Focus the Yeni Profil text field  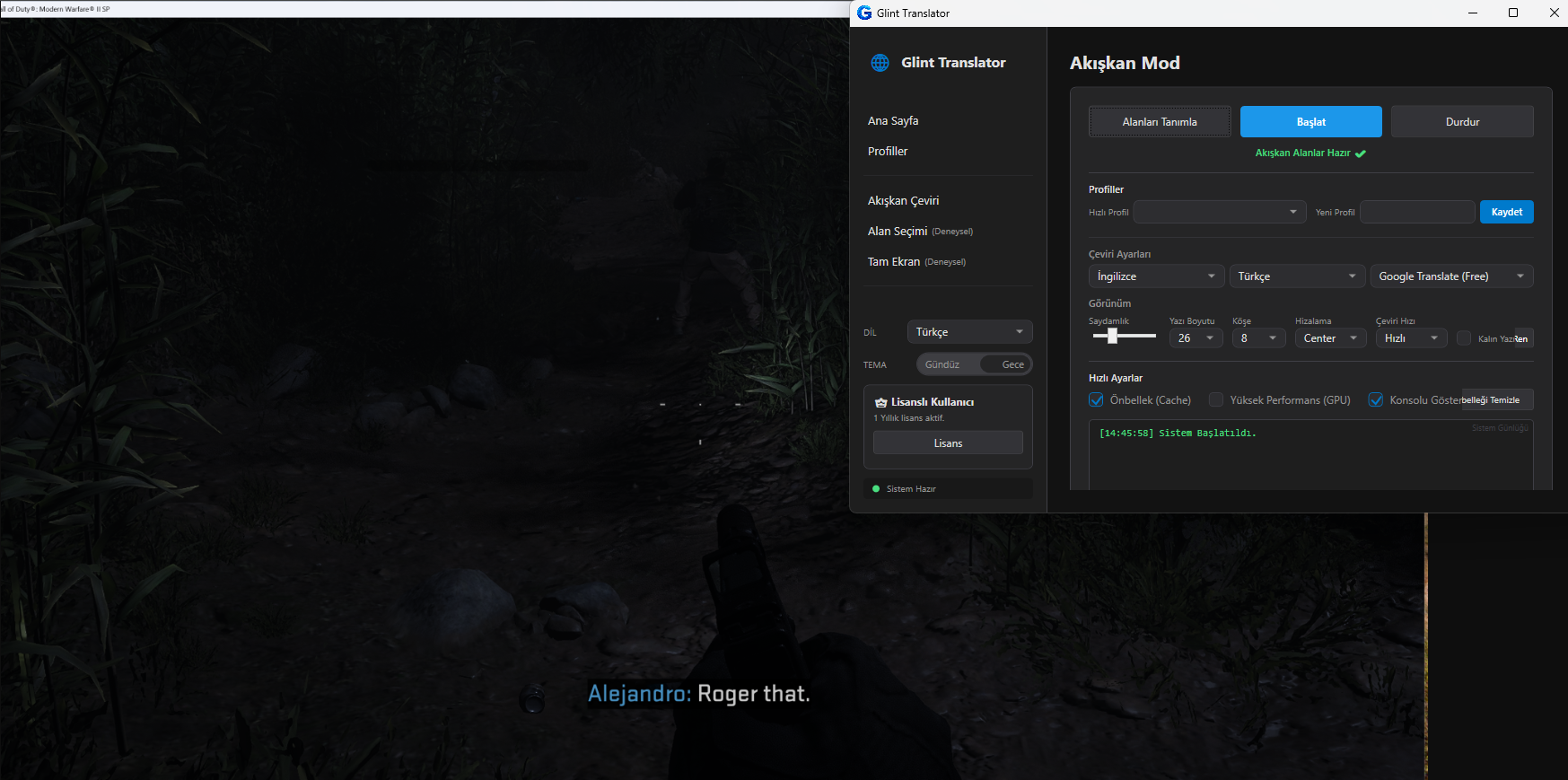click(x=1416, y=213)
